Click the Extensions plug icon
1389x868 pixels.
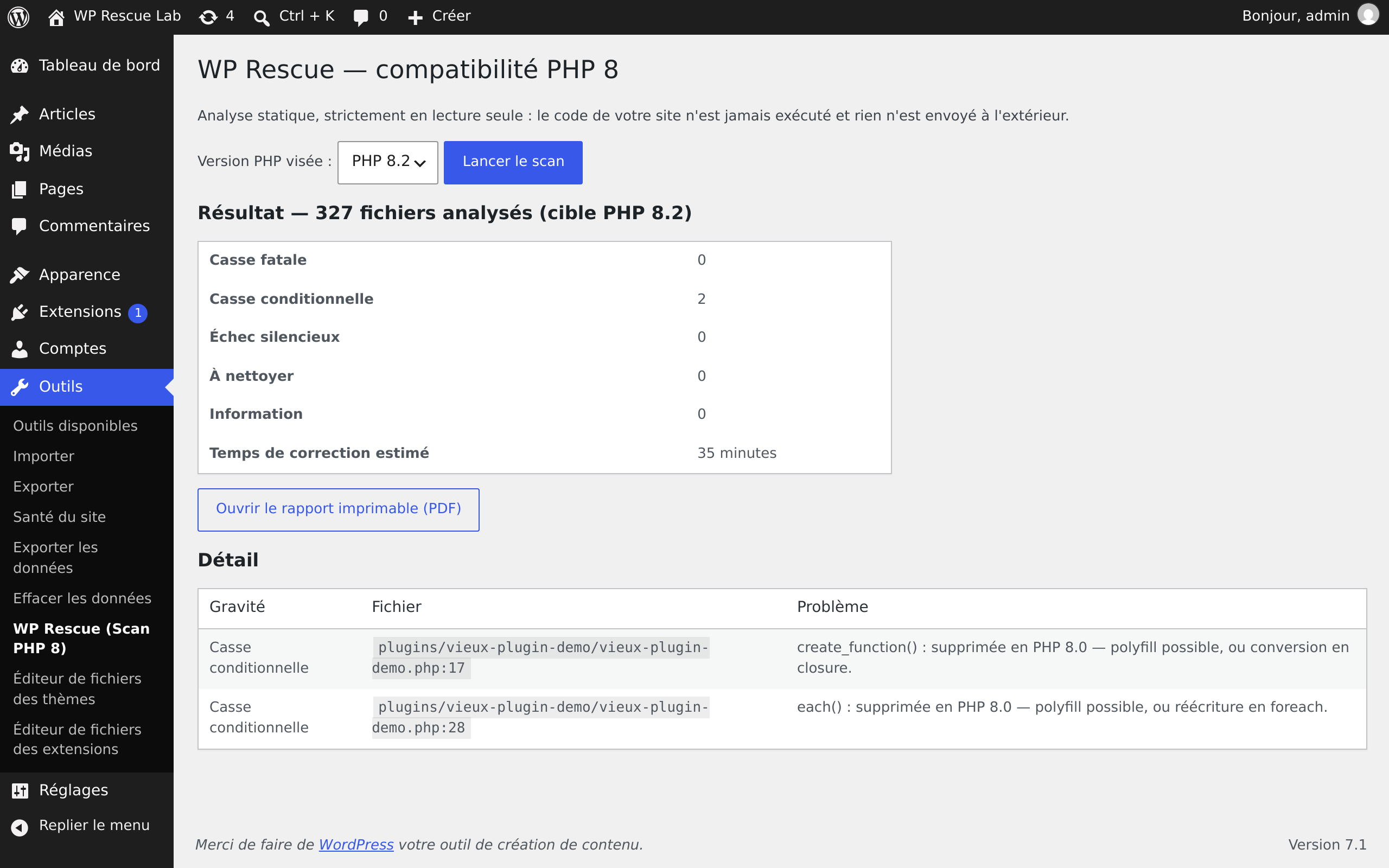tap(20, 312)
